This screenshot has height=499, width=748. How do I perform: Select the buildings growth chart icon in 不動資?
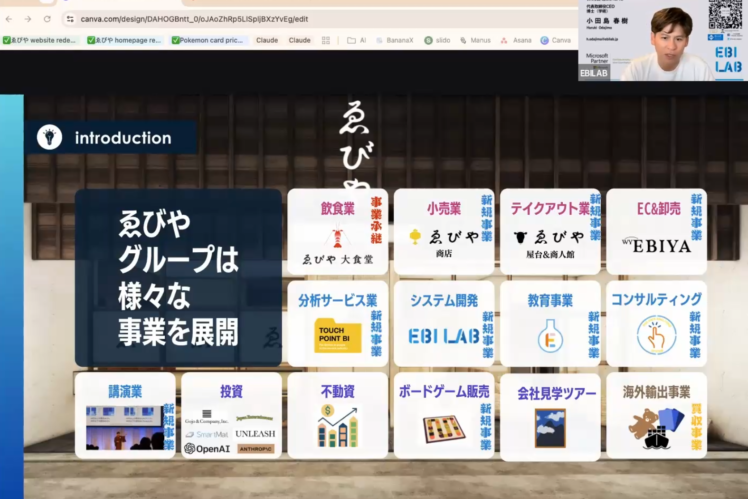click(x=337, y=426)
